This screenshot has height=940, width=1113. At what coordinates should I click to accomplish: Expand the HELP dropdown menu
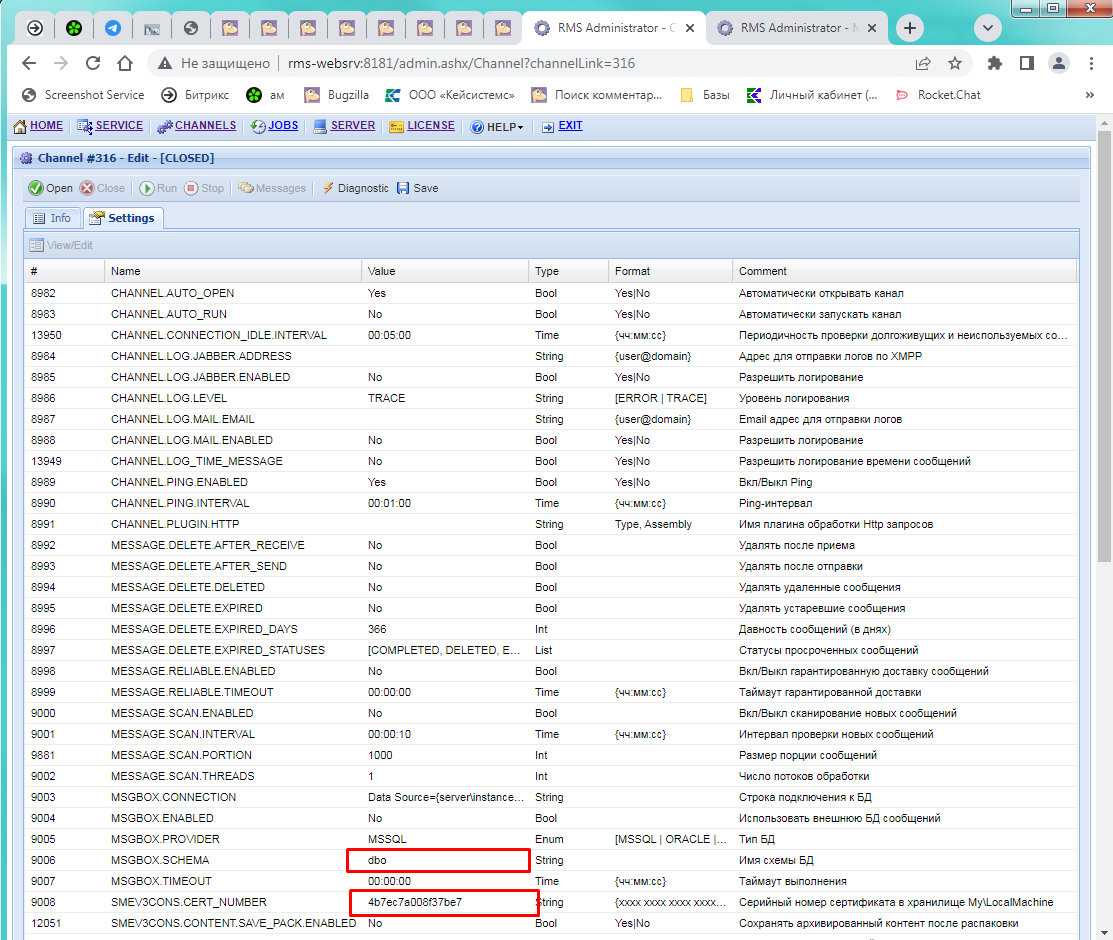pyautogui.click(x=497, y=126)
